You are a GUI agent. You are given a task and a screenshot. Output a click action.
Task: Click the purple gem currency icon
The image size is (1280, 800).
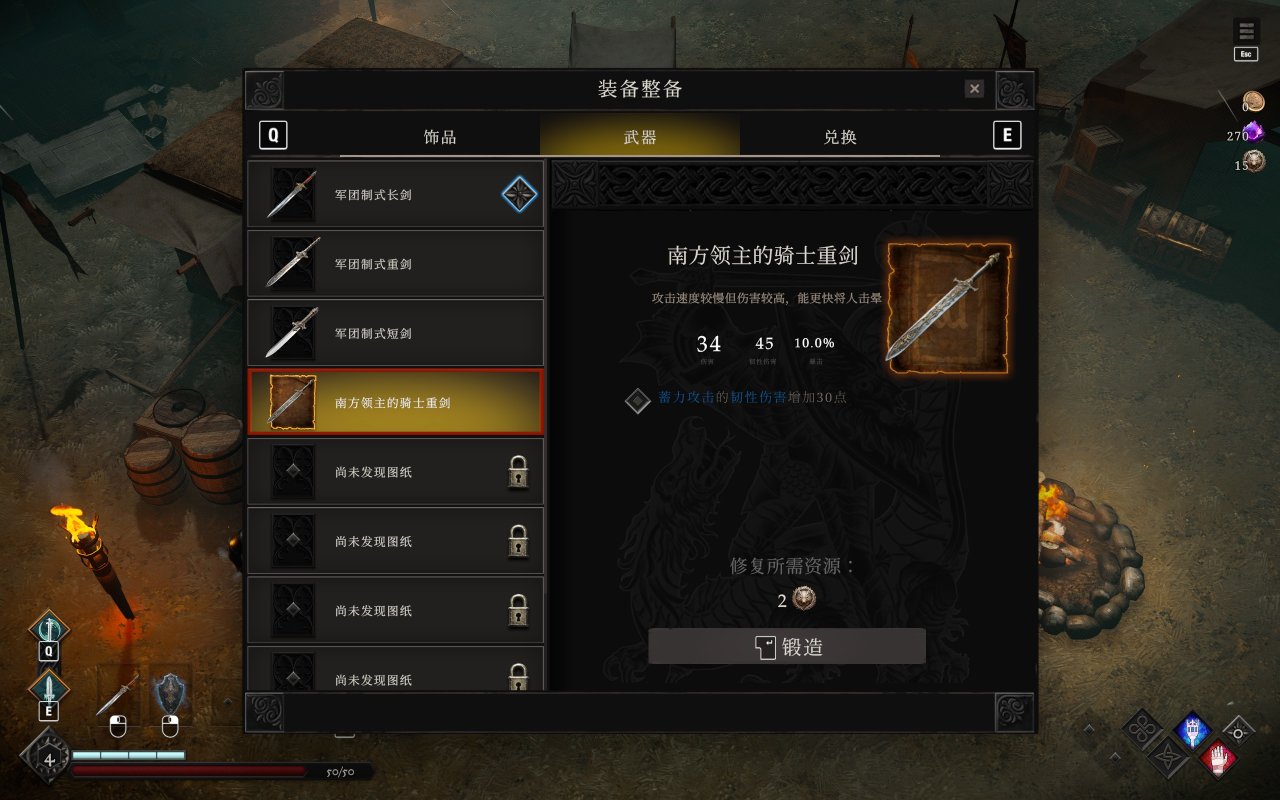tap(1253, 132)
